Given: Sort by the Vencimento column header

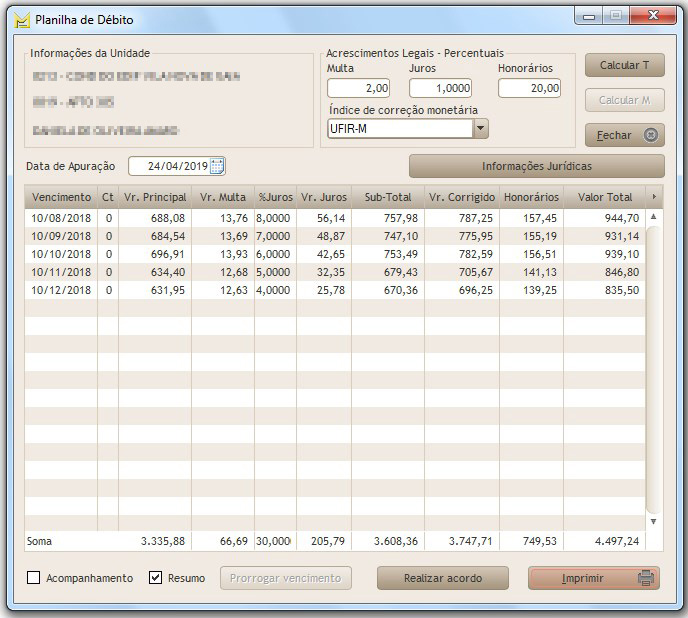Looking at the screenshot, I should tap(61, 197).
